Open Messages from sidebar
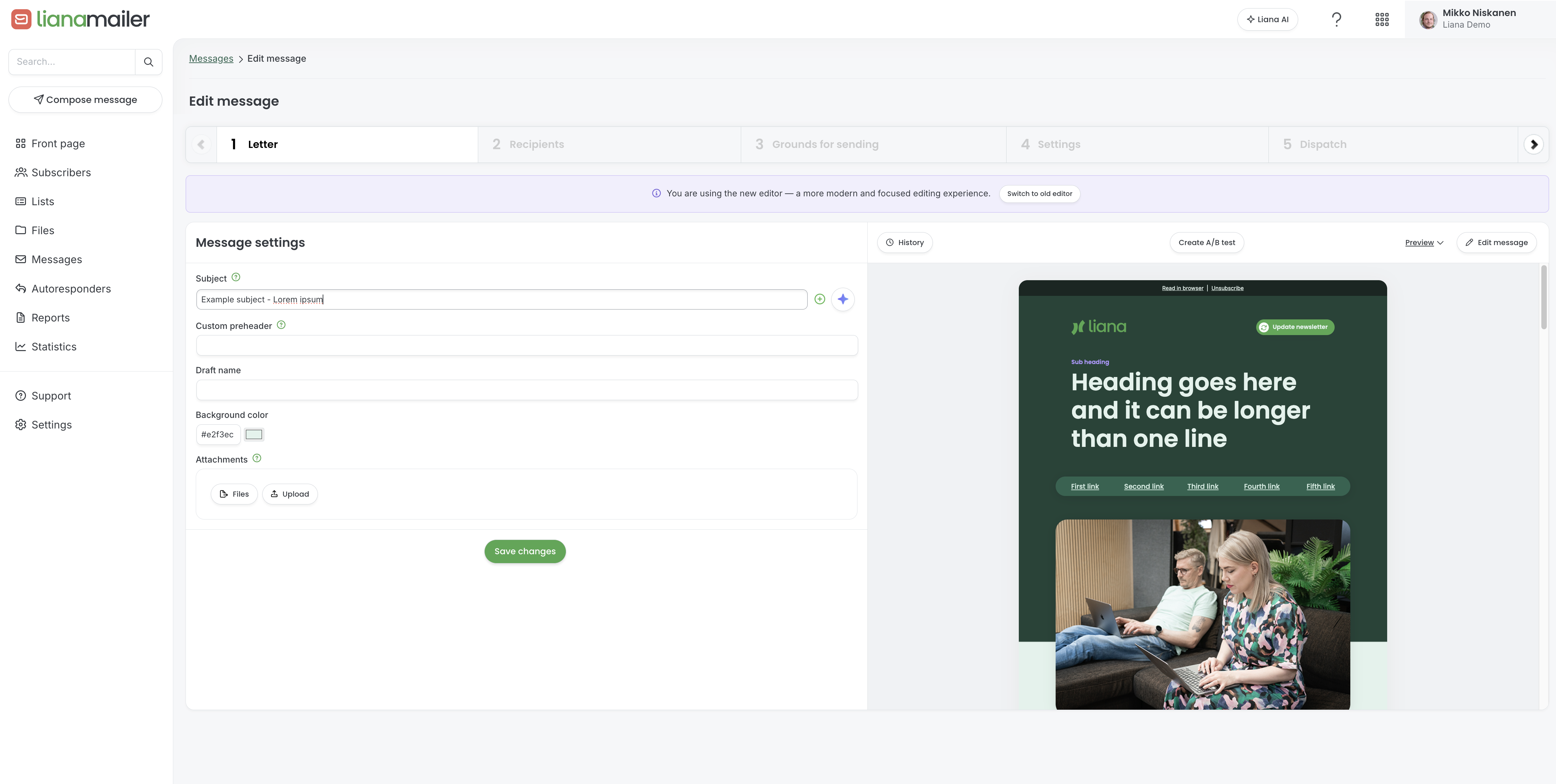 tap(48, 259)
